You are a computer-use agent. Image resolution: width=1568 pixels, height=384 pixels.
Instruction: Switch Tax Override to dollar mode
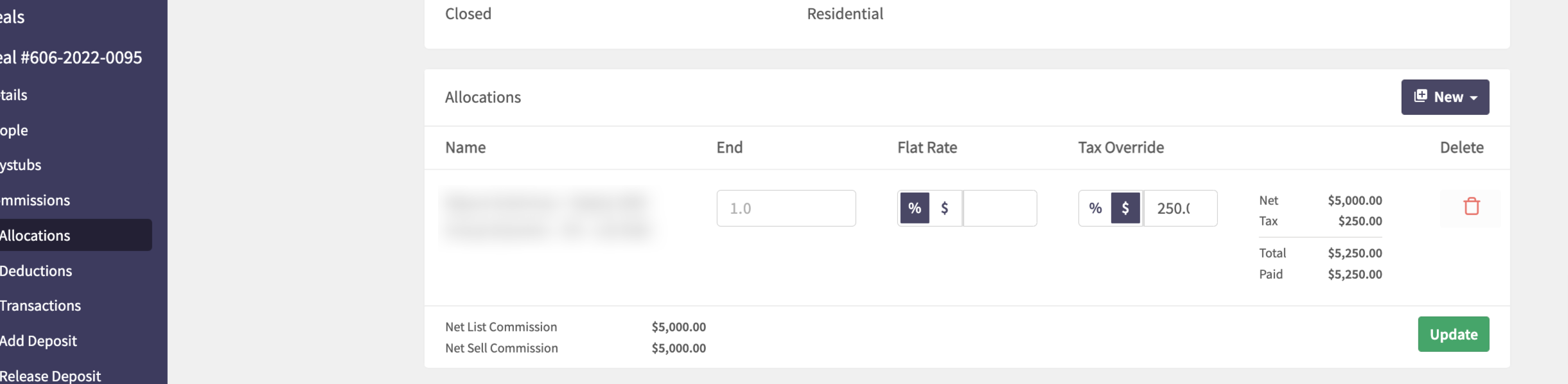coord(1125,208)
